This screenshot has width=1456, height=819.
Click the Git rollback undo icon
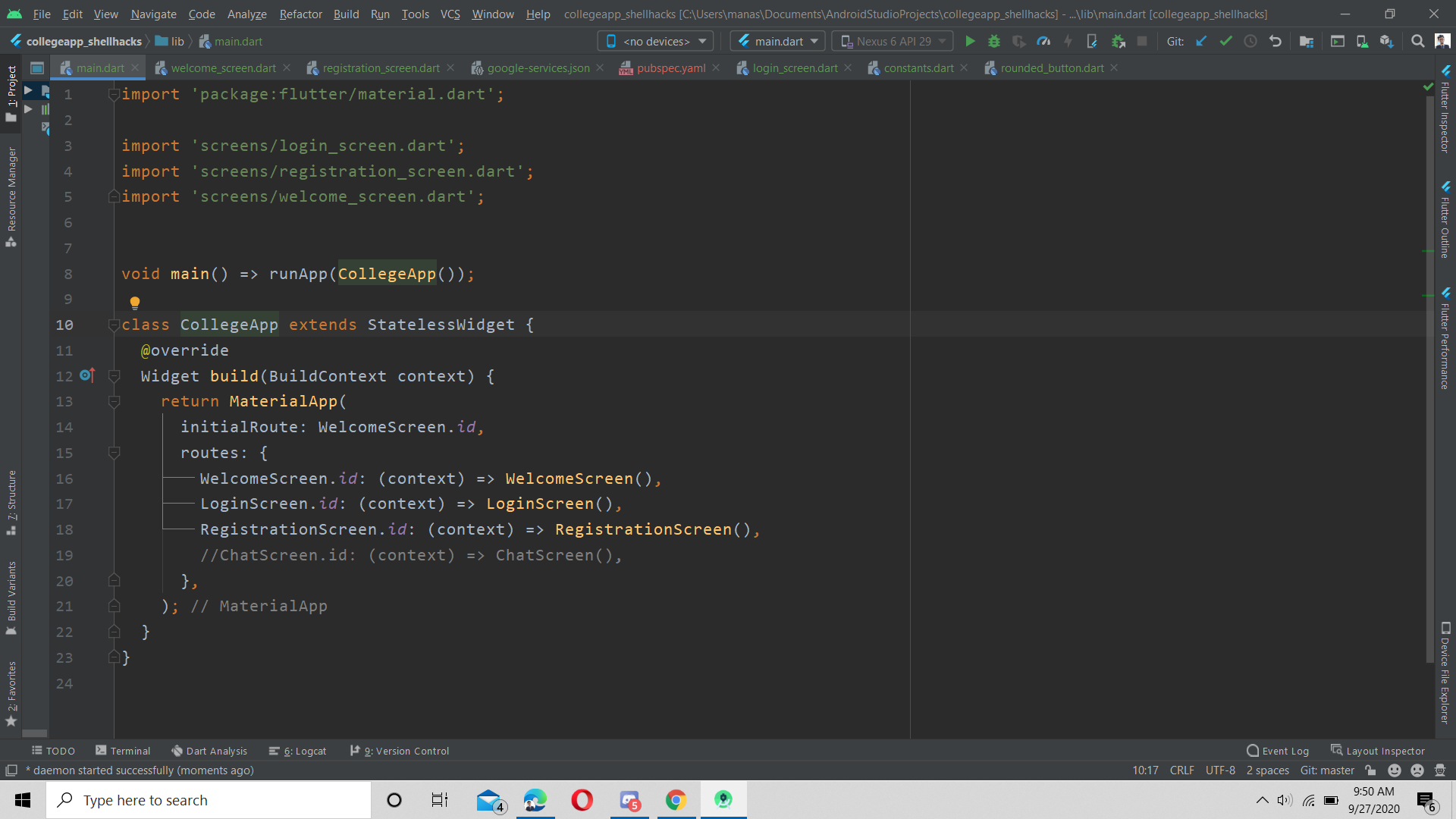pos(1276,42)
